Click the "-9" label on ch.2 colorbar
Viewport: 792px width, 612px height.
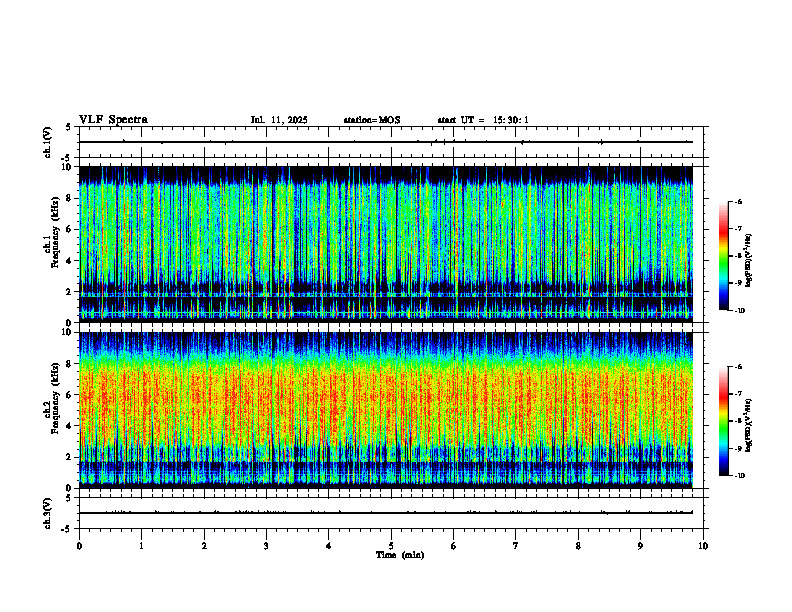(738, 448)
